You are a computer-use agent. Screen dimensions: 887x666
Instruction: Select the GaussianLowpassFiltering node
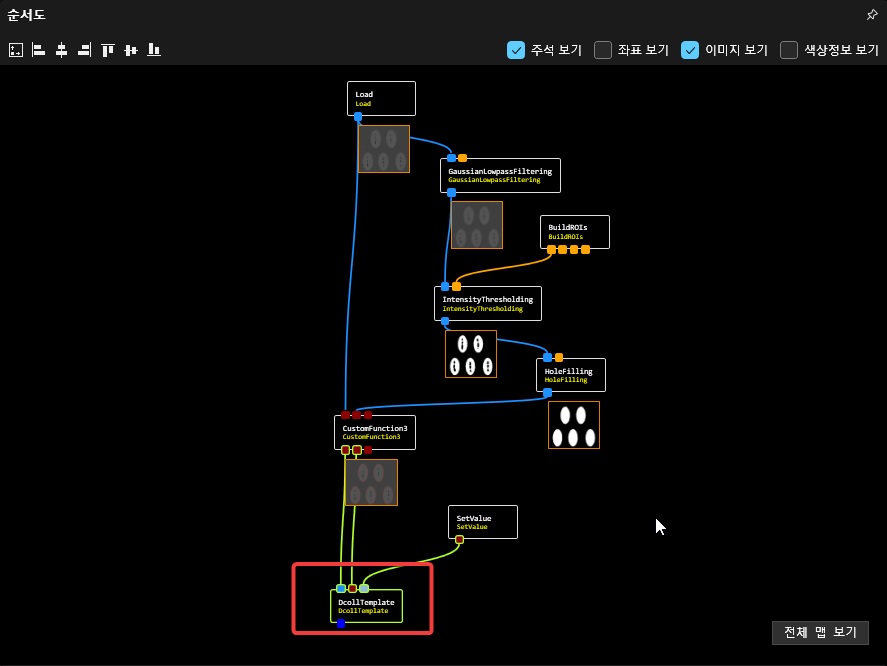(x=499, y=175)
